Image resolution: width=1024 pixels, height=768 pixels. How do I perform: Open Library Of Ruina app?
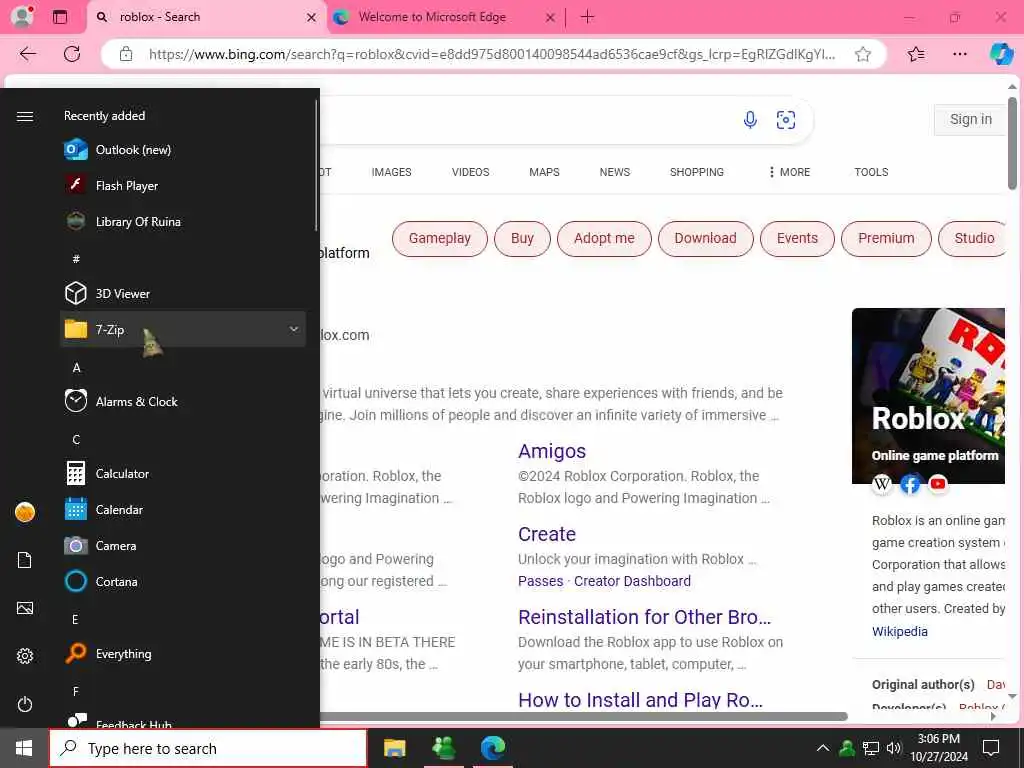coord(183,221)
